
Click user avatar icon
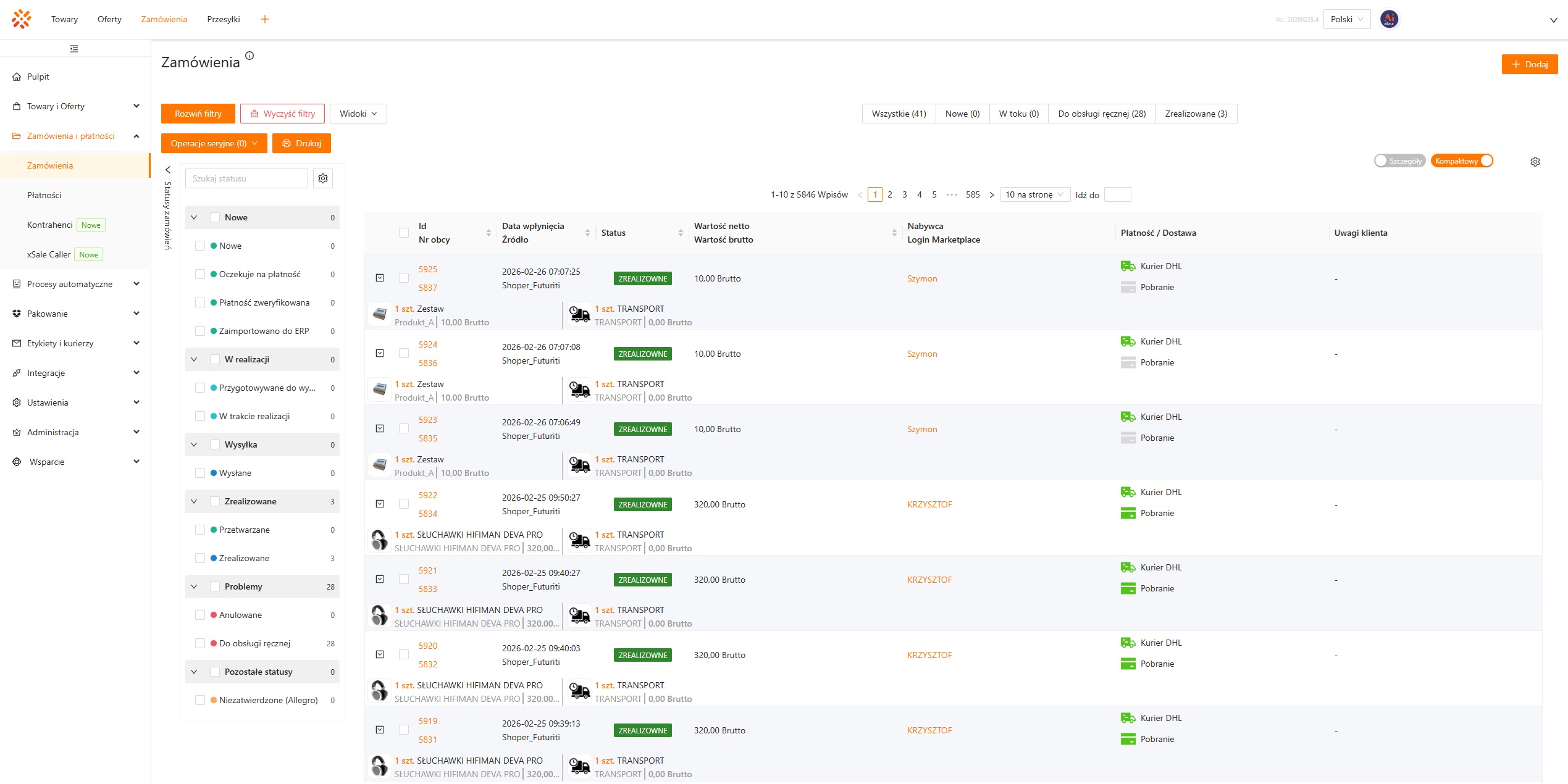tap(1389, 19)
